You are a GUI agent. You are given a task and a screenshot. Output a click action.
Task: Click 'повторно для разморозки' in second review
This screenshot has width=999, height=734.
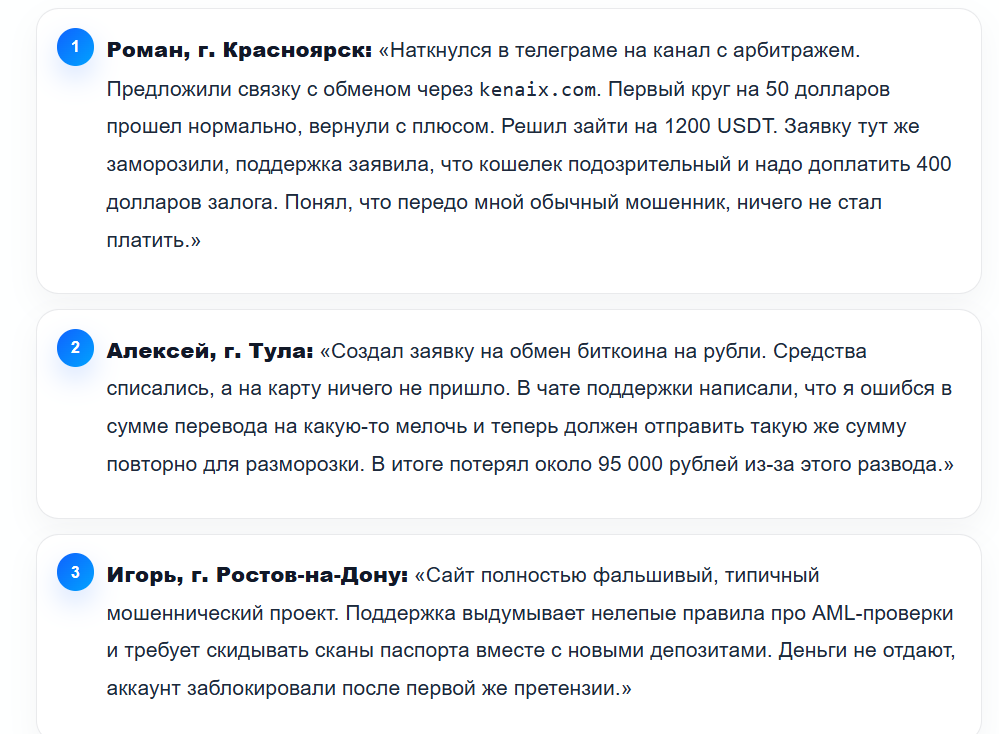tap(233, 464)
